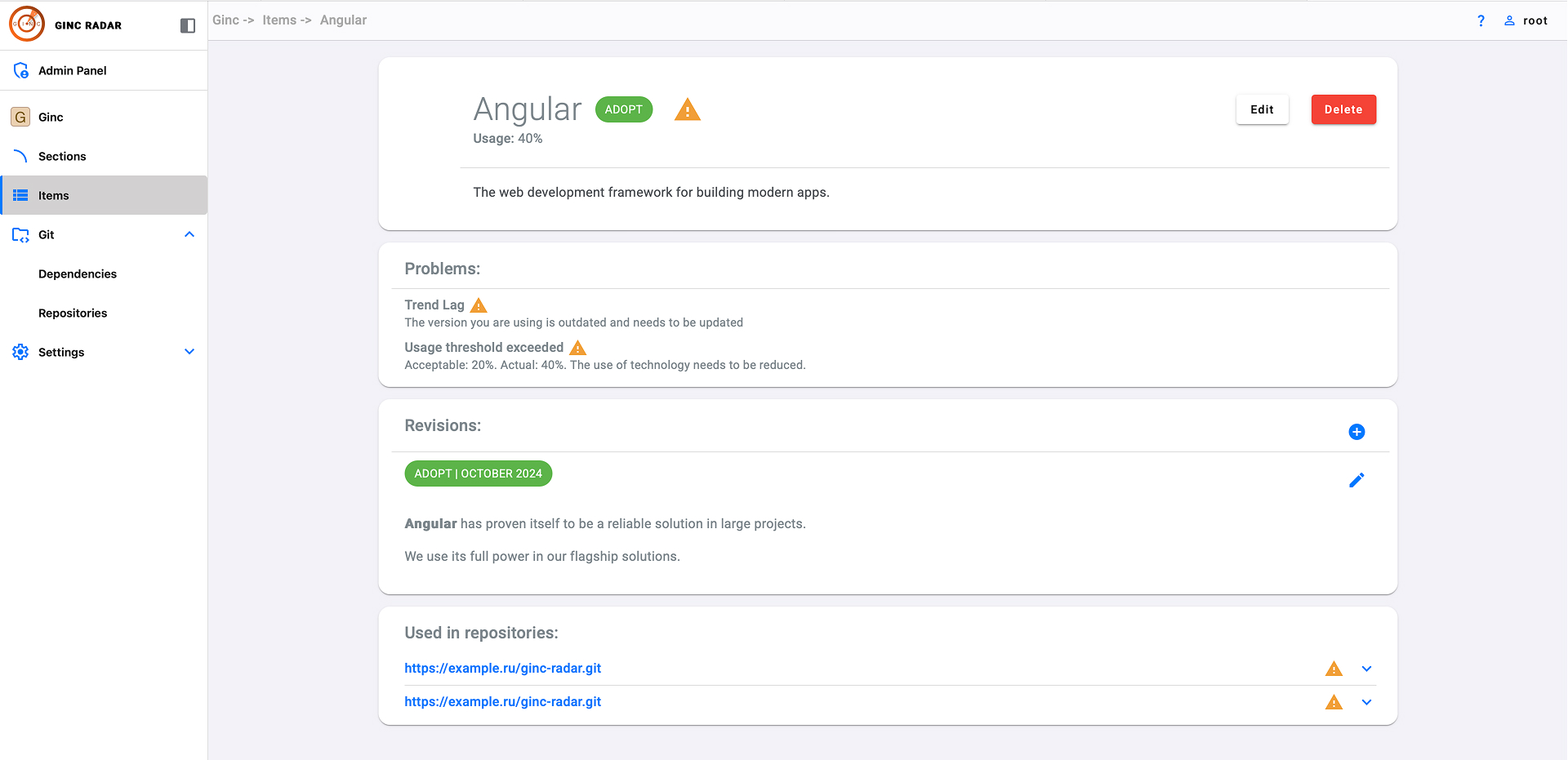This screenshot has width=1568, height=760.
Task: Click the Ginc breadcrumb link
Action: [x=225, y=20]
